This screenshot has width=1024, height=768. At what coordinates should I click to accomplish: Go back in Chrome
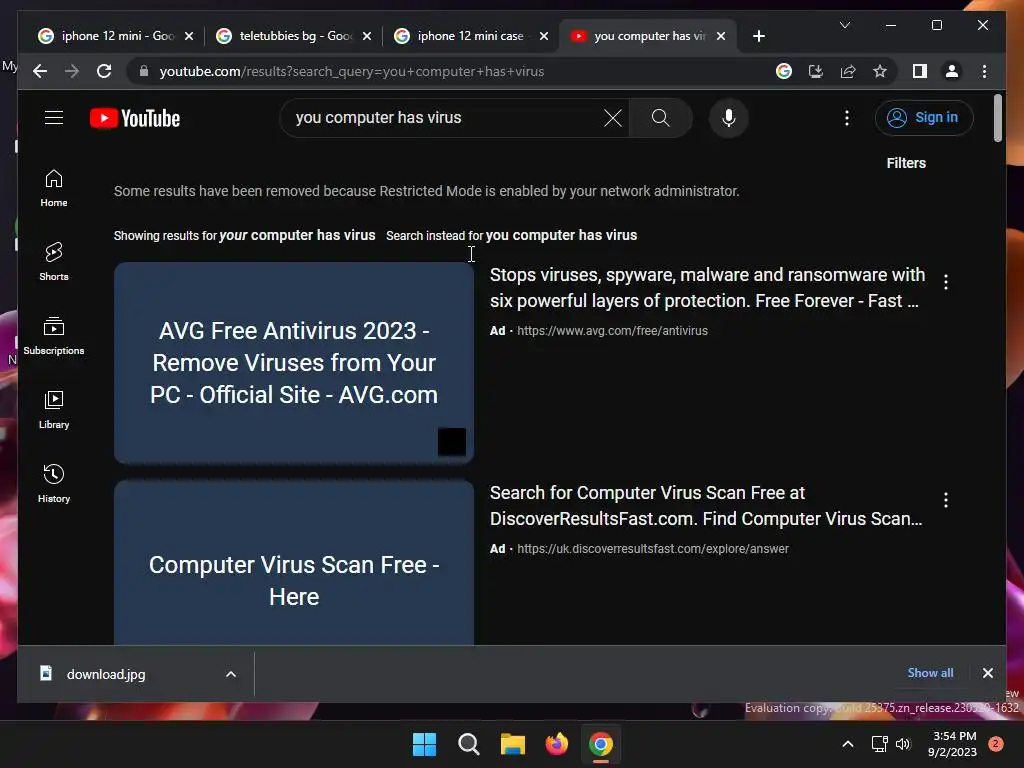coord(40,71)
